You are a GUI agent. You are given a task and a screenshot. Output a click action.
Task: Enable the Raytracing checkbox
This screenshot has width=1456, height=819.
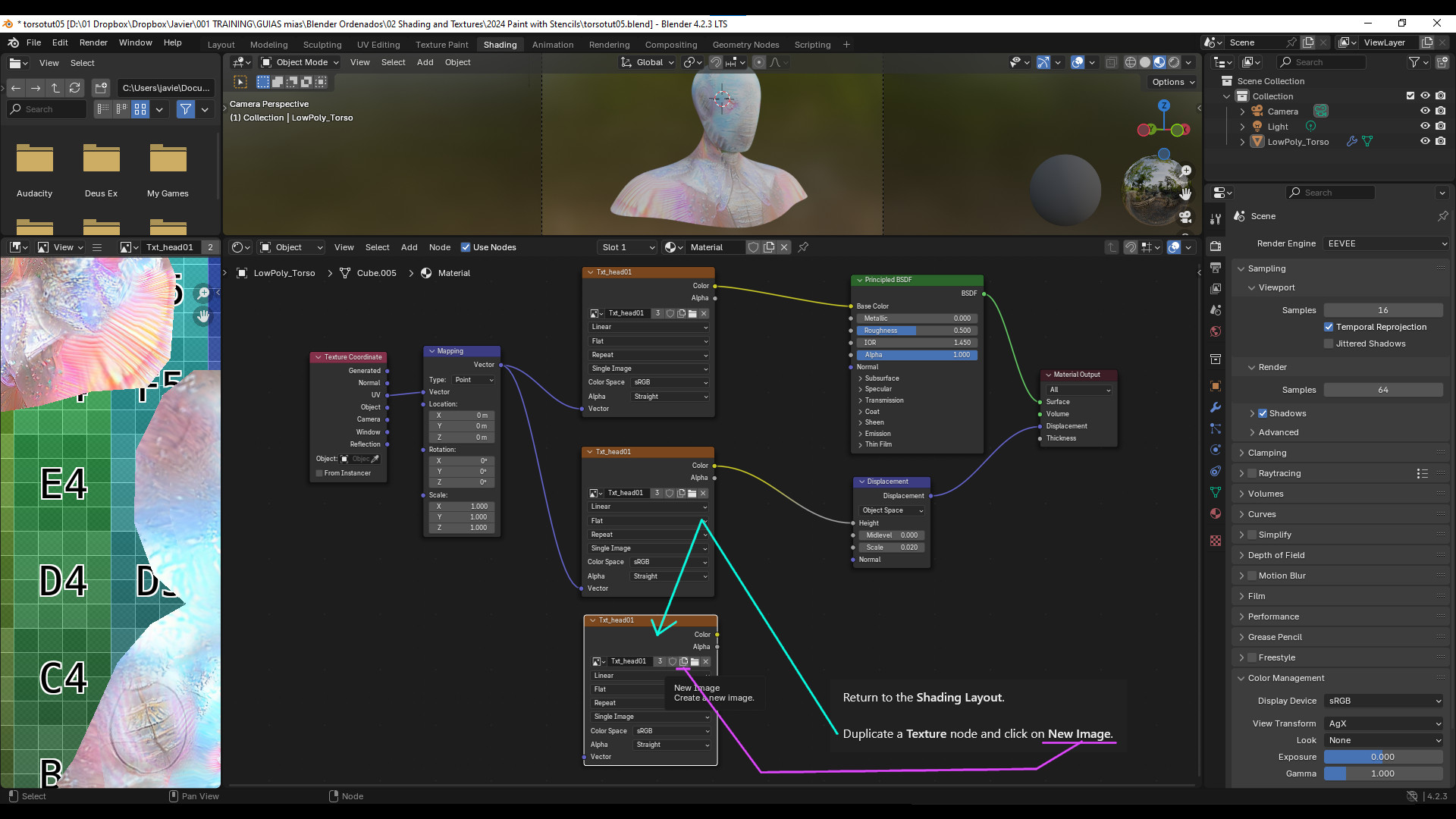(x=1252, y=473)
